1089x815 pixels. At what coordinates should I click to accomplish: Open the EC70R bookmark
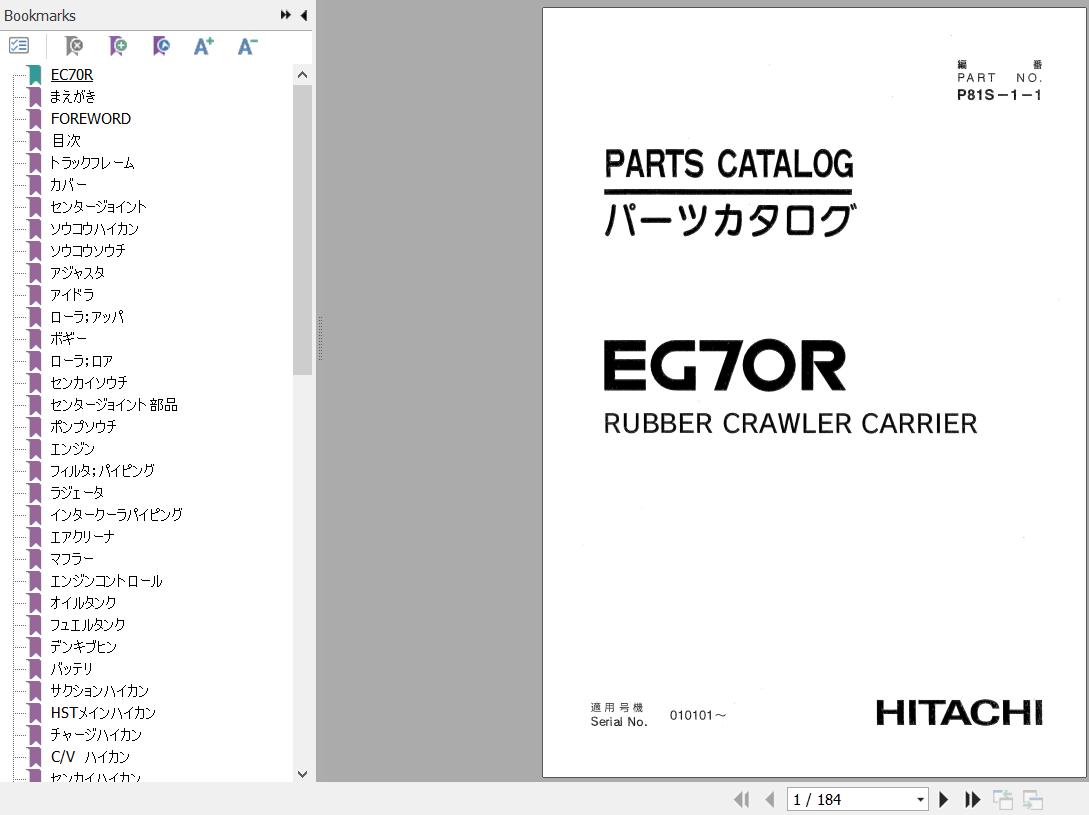coord(72,74)
